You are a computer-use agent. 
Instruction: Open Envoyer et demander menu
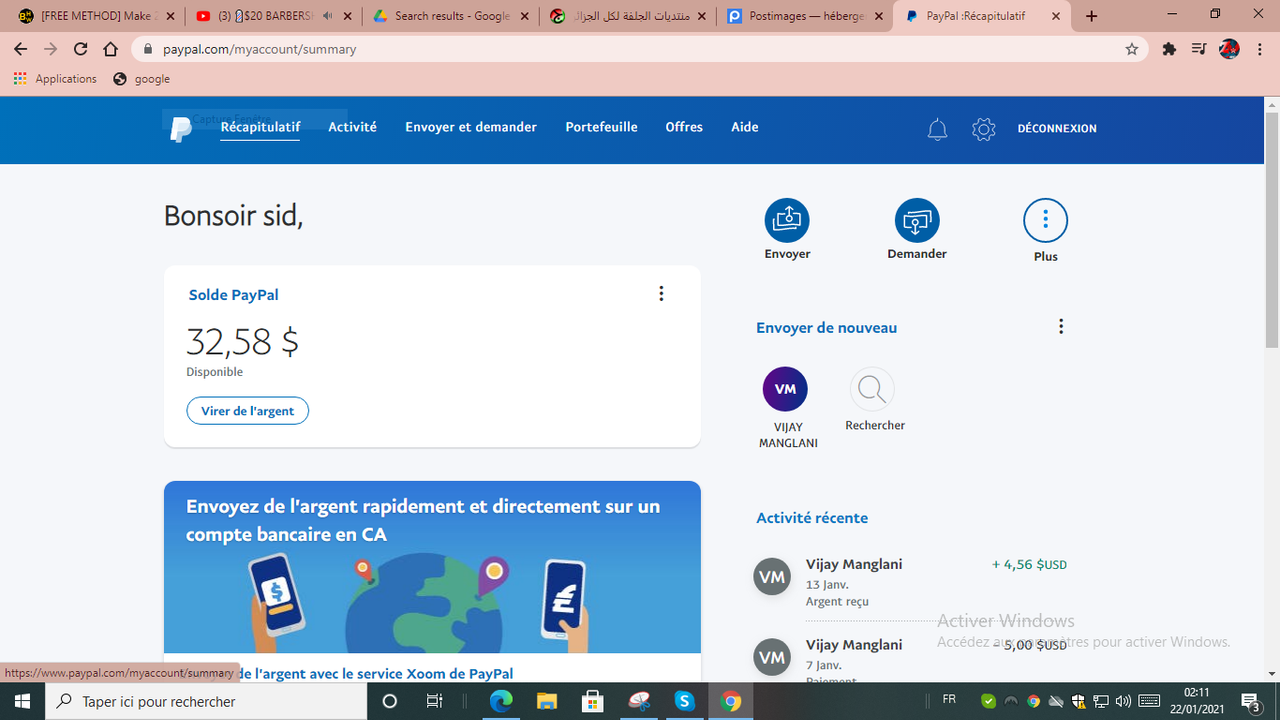coord(471,127)
